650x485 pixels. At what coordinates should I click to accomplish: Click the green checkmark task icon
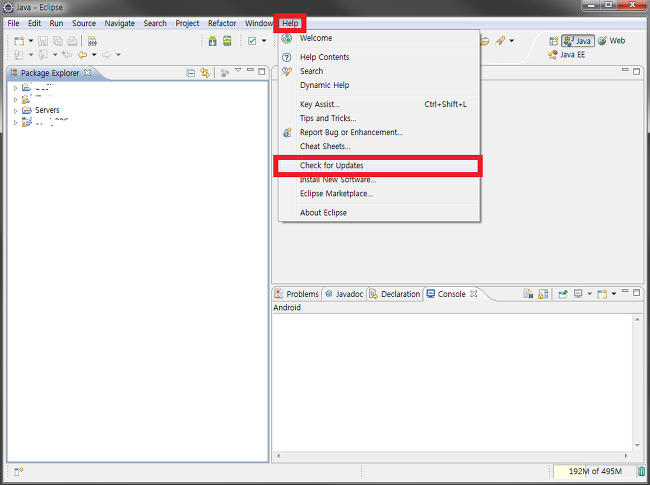click(252, 41)
